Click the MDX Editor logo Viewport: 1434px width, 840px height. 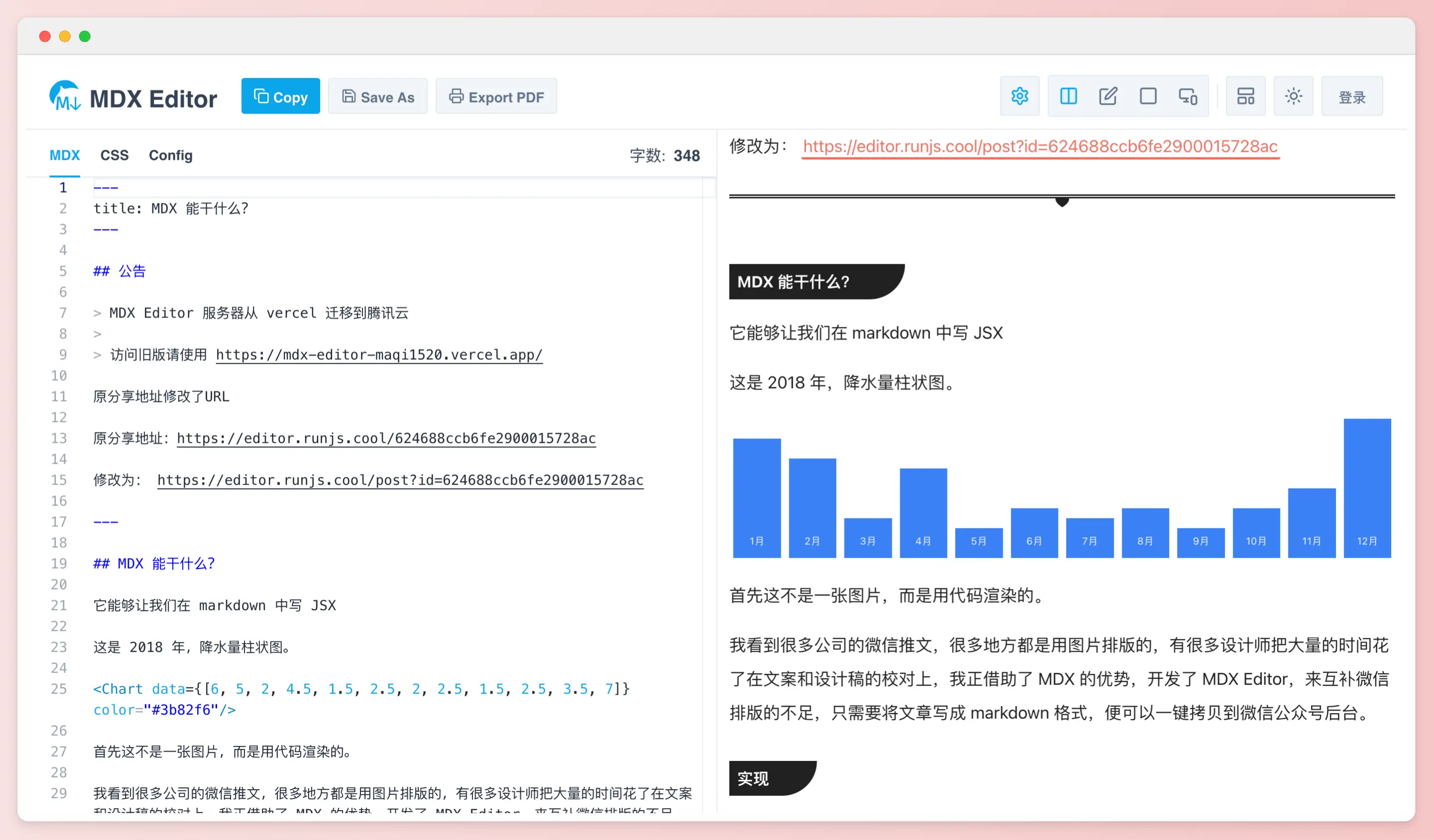click(132, 97)
